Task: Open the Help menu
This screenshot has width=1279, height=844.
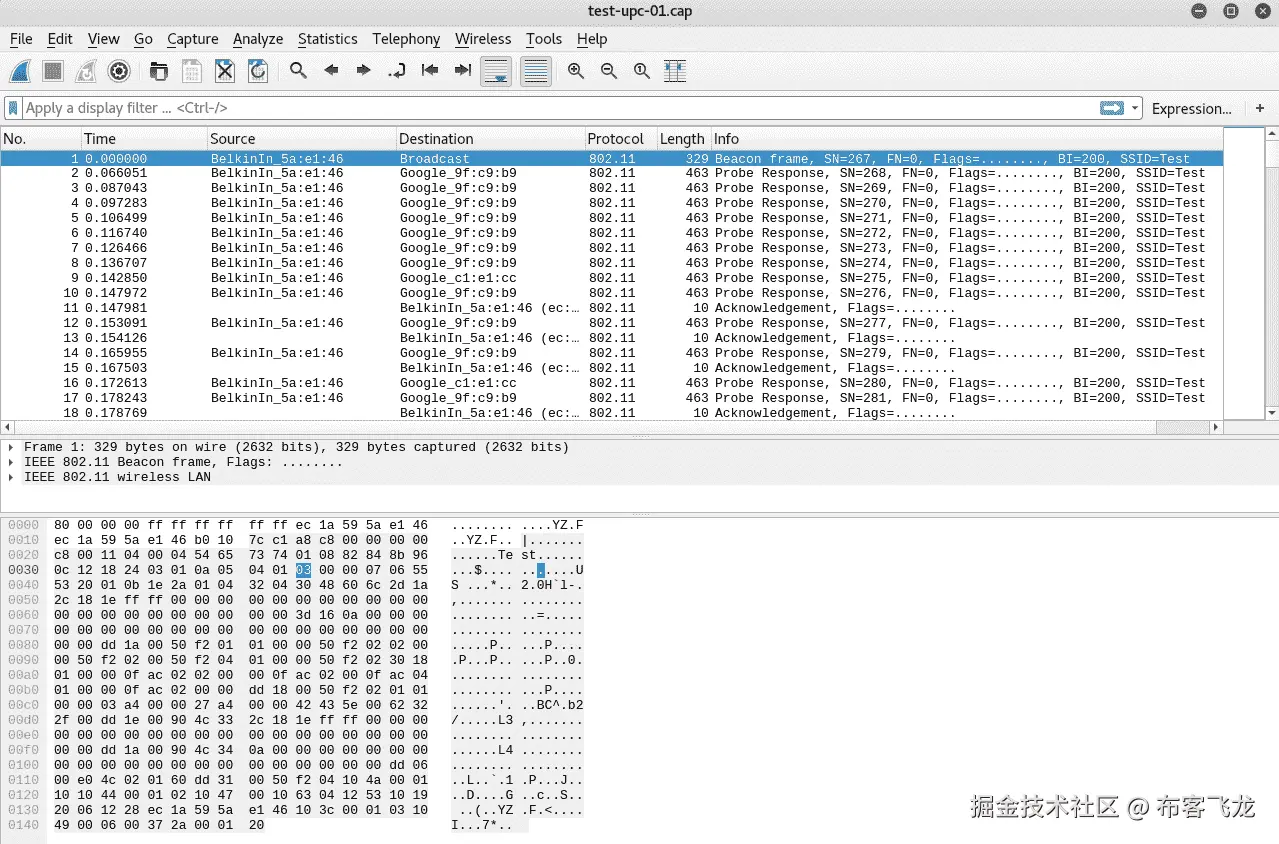Action: pyautogui.click(x=592, y=38)
